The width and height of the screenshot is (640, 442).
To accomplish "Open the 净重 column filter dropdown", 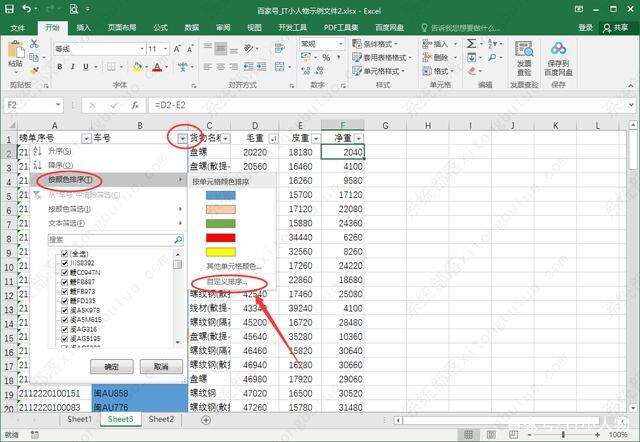I will [358, 138].
